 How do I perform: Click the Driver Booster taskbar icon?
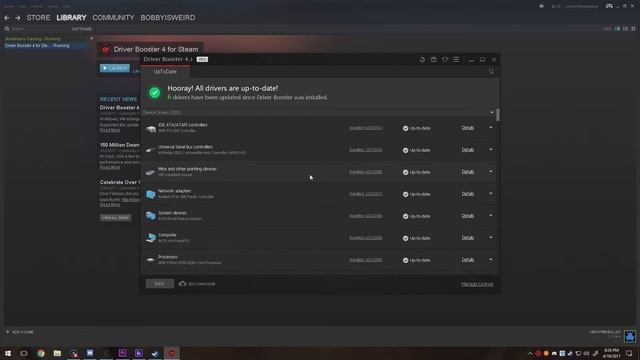(172, 353)
